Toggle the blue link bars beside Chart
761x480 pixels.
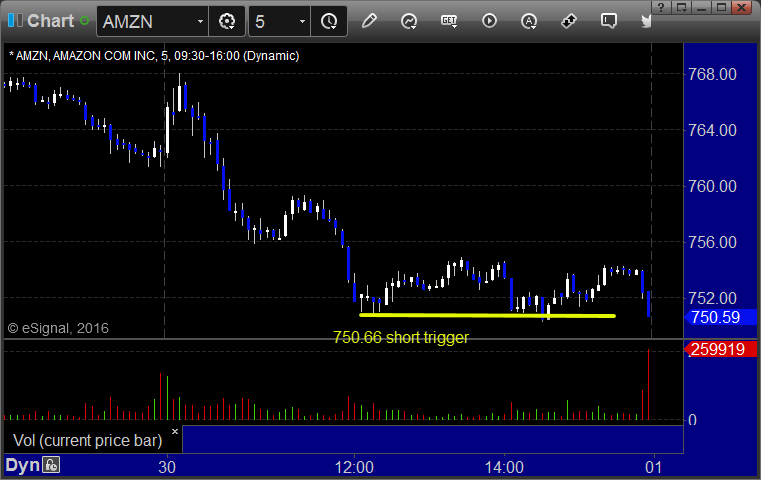coord(15,21)
